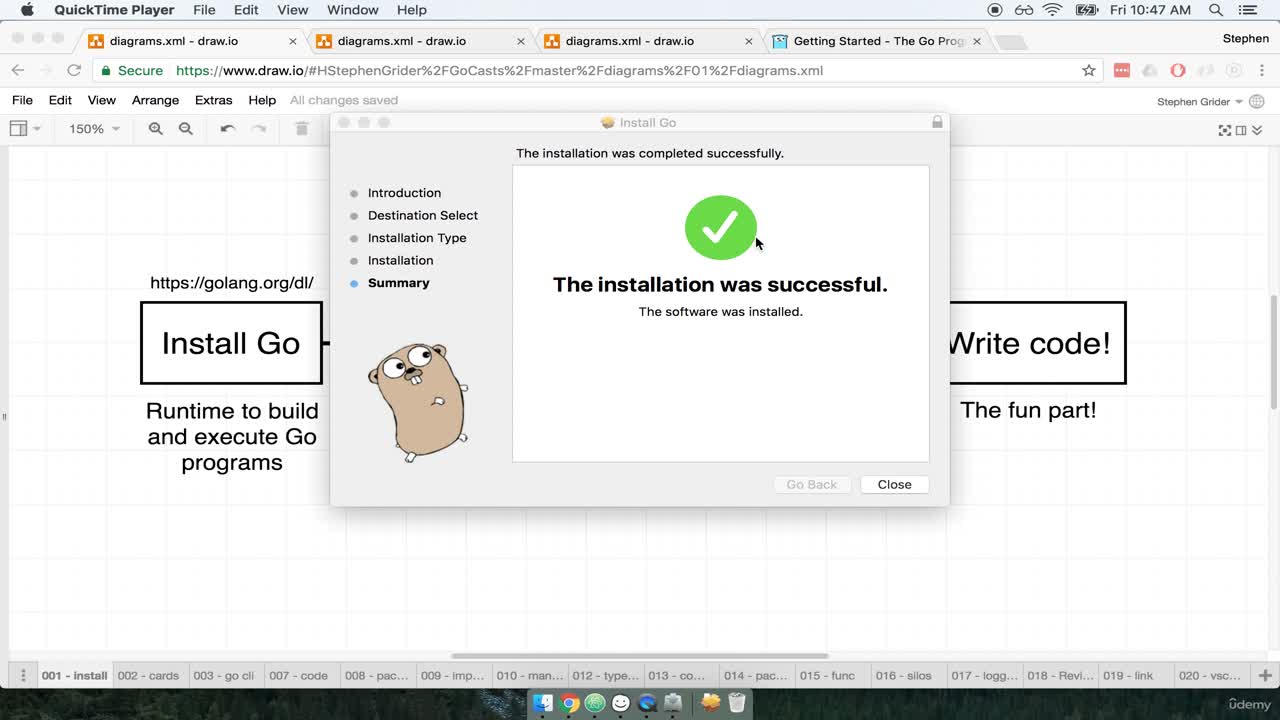Image resolution: width=1280 pixels, height=720 pixels.
Task: Click the horizontal canvas scrollbar
Action: 640,656
